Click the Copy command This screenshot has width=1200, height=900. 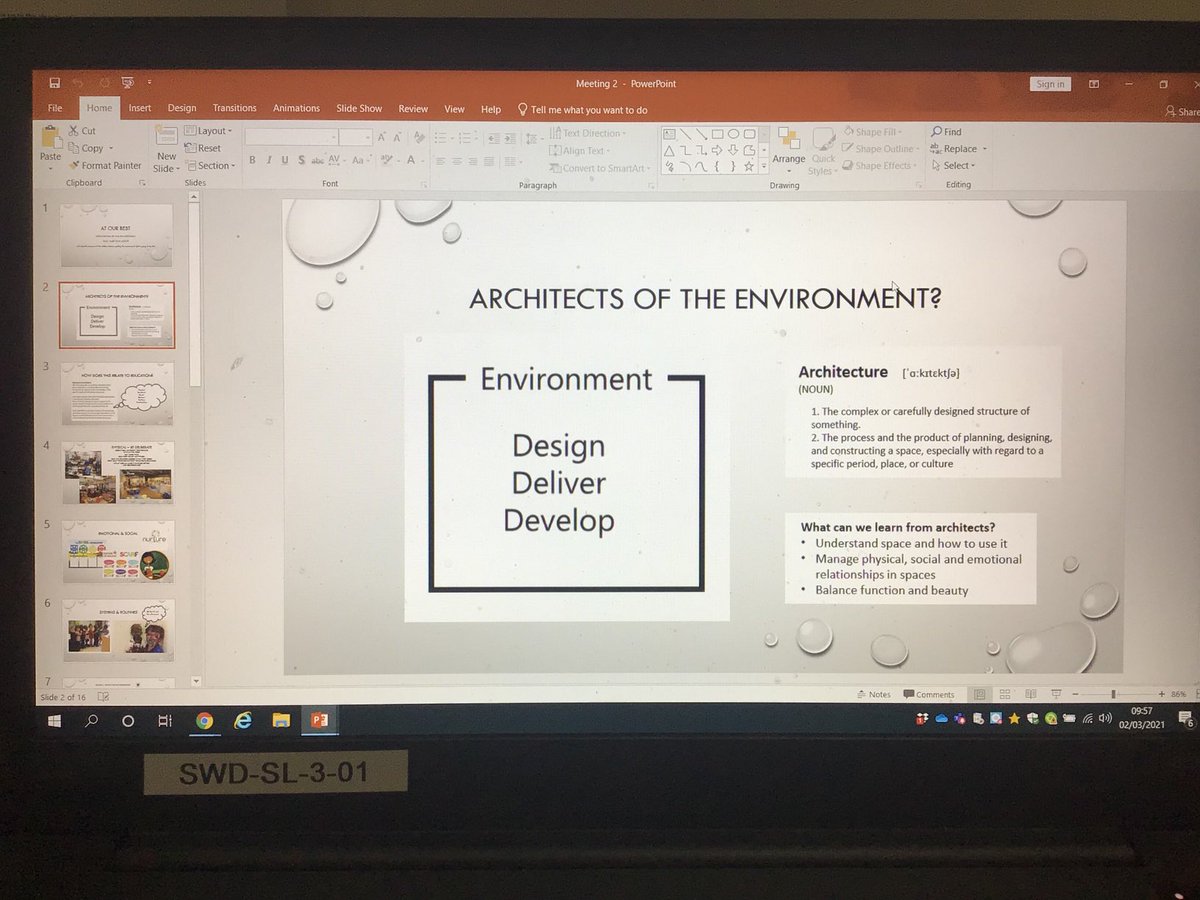(x=86, y=148)
